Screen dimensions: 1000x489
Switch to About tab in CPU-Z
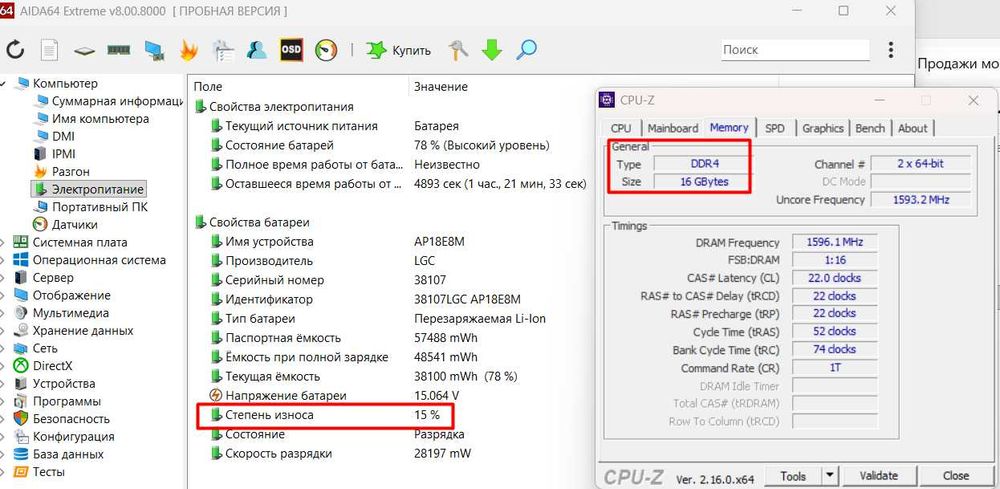click(x=913, y=128)
